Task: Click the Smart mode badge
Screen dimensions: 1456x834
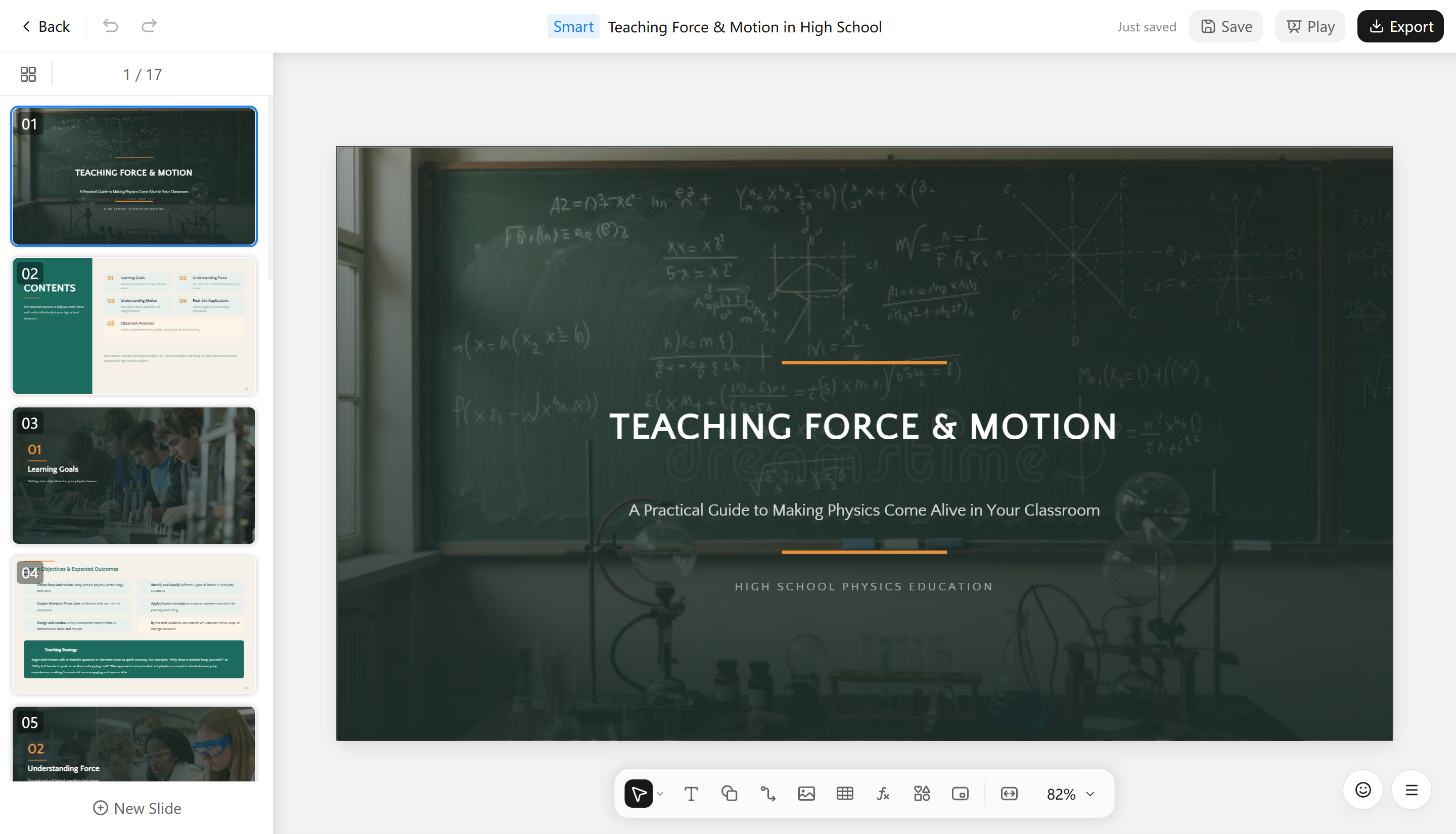Action: point(573,26)
